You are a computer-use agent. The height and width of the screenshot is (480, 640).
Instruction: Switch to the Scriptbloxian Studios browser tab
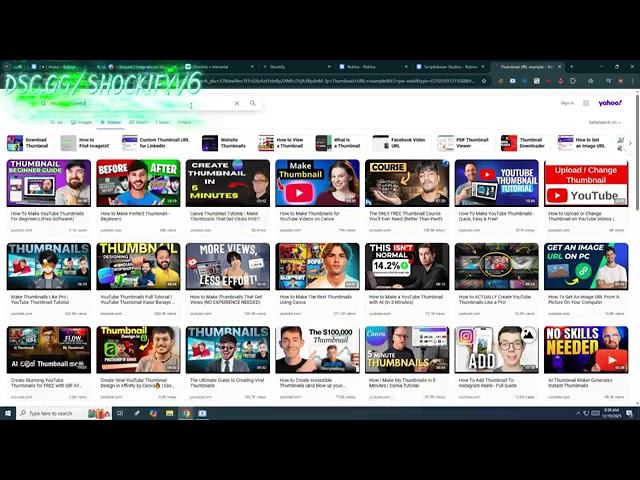click(x=450, y=67)
